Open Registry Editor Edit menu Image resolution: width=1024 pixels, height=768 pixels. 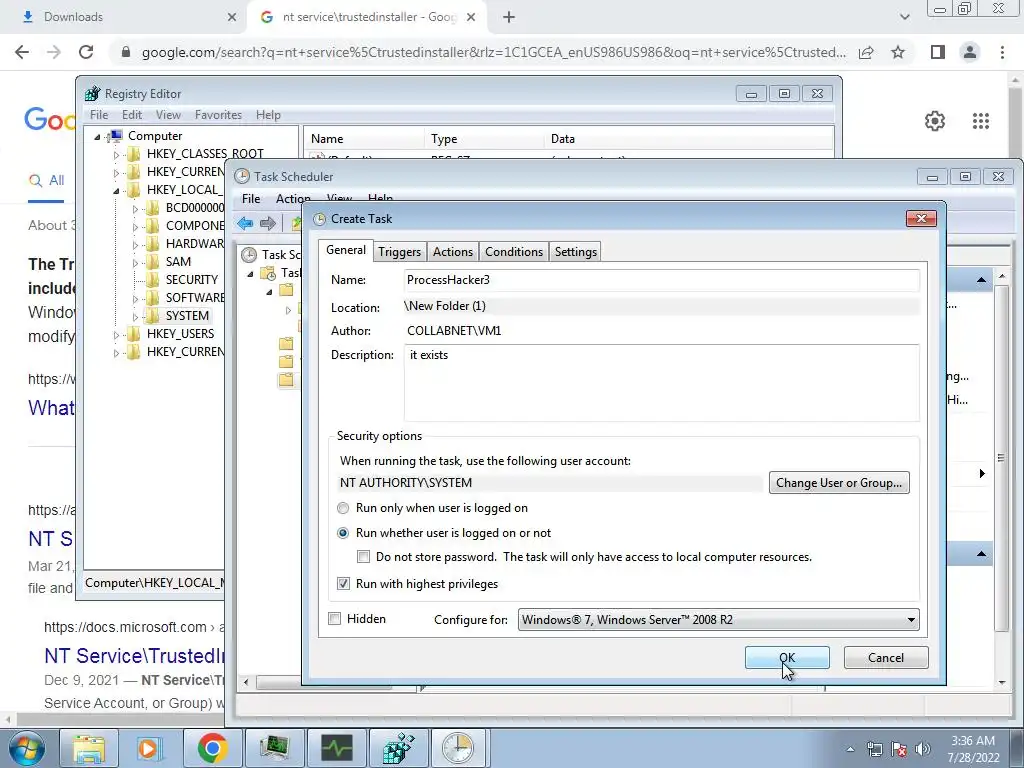pyautogui.click(x=132, y=115)
